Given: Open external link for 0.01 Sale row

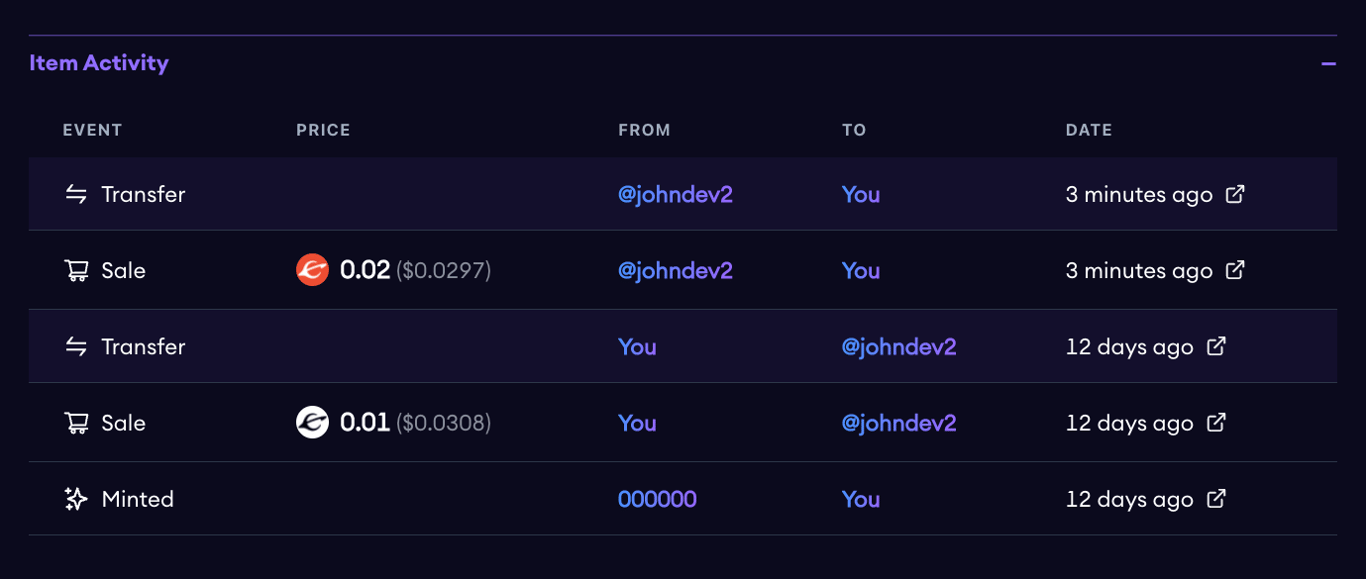Looking at the screenshot, I should tap(1216, 423).
